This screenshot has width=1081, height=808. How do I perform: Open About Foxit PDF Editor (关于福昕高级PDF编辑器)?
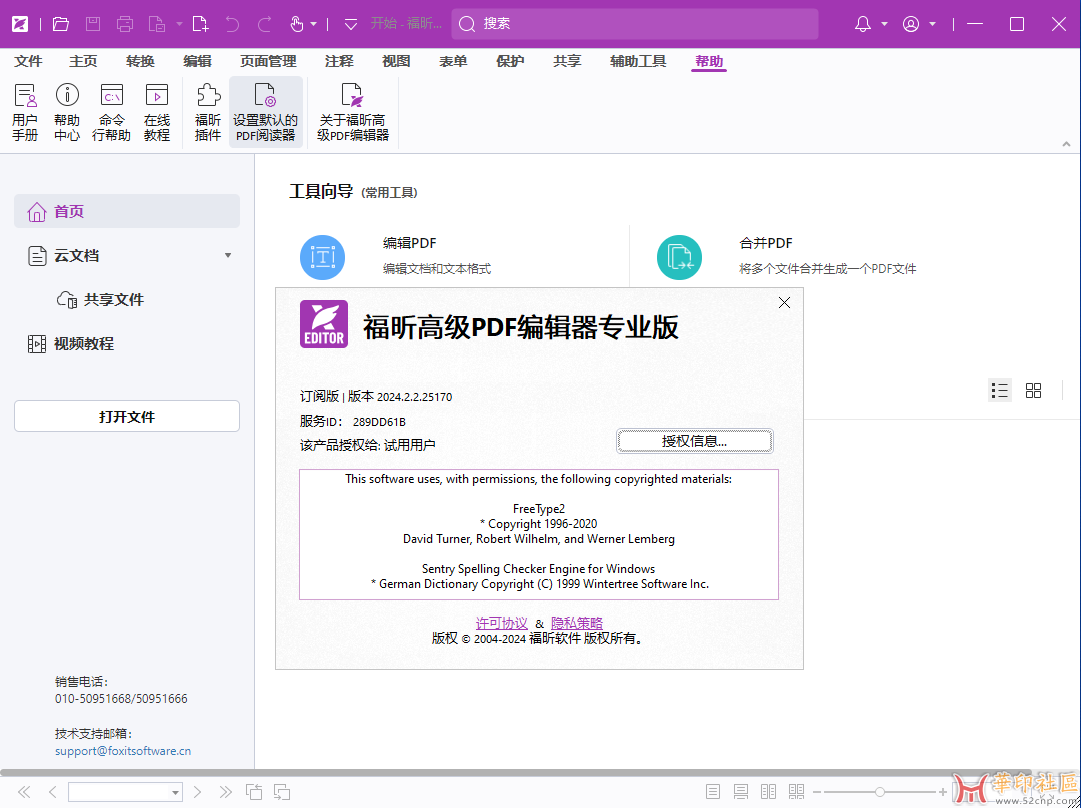pyautogui.click(x=353, y=112)
